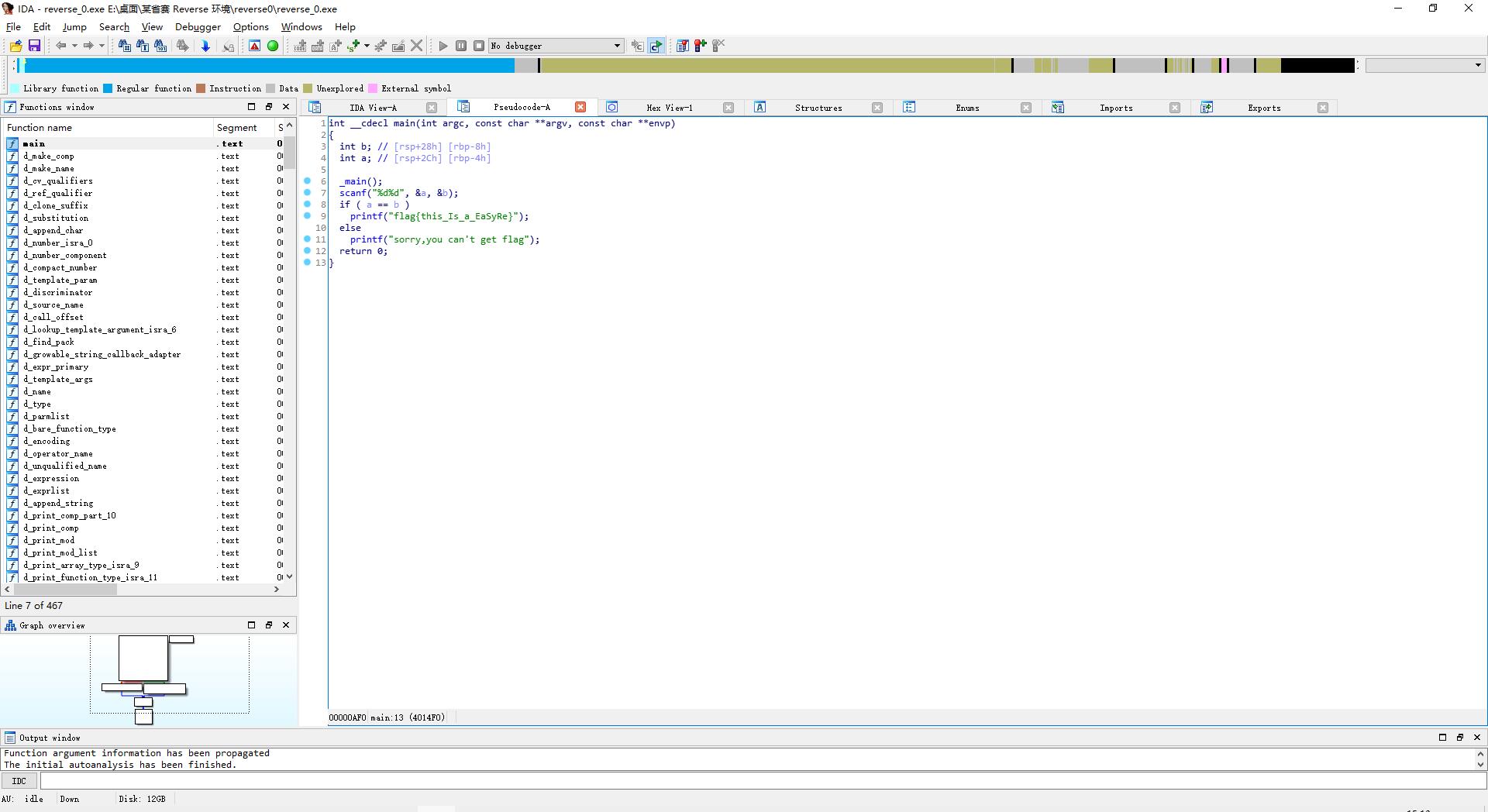The height and width of the screenshot is (812, 1488).
Task: Click the highlighted green arrow debugger icon
Action: point(656,46)
